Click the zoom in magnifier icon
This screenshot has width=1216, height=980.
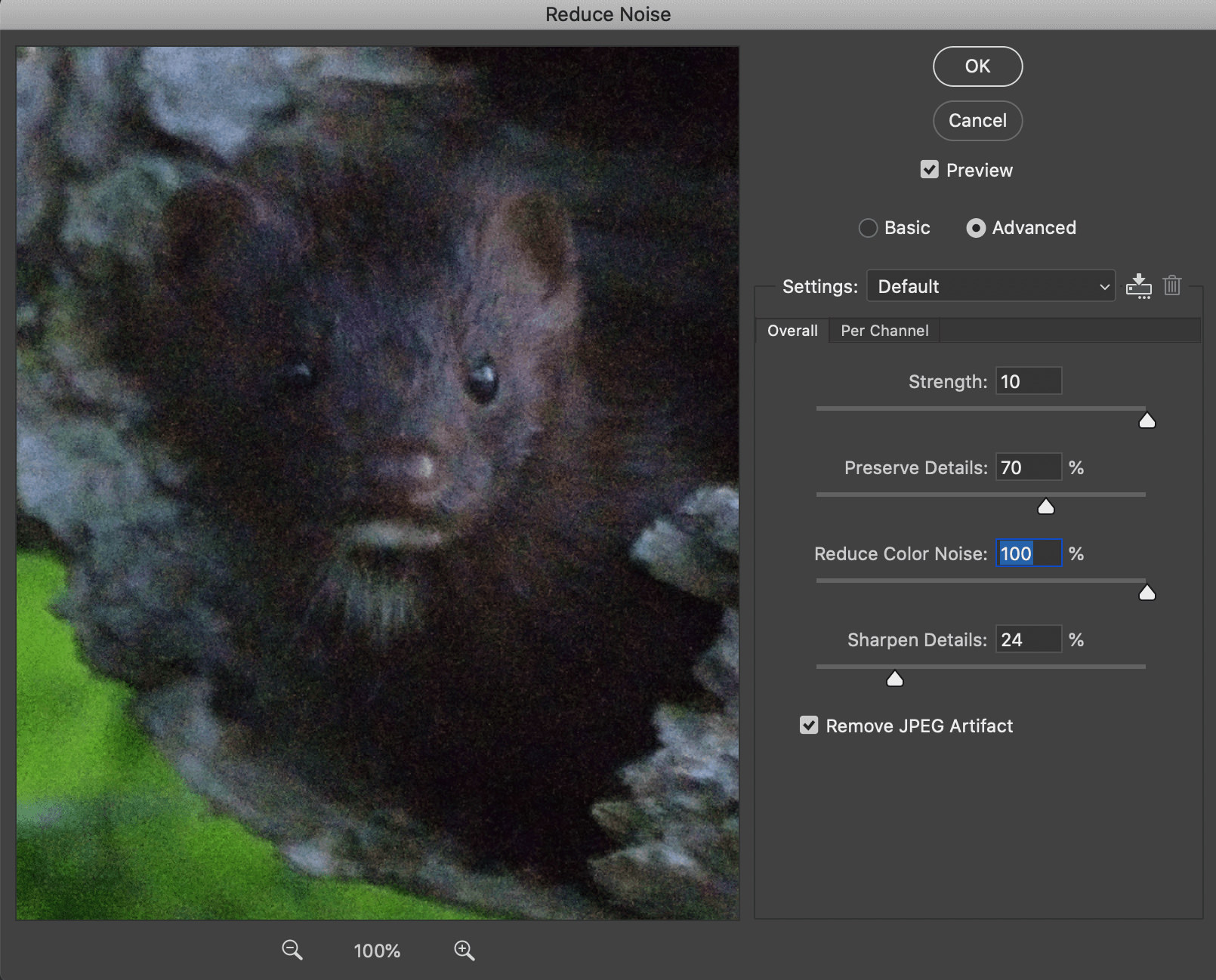click(x=464, y=950)
